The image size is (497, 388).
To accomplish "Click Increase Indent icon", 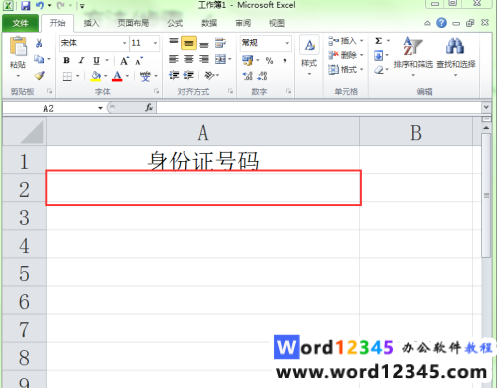I will tap(189, 75).
